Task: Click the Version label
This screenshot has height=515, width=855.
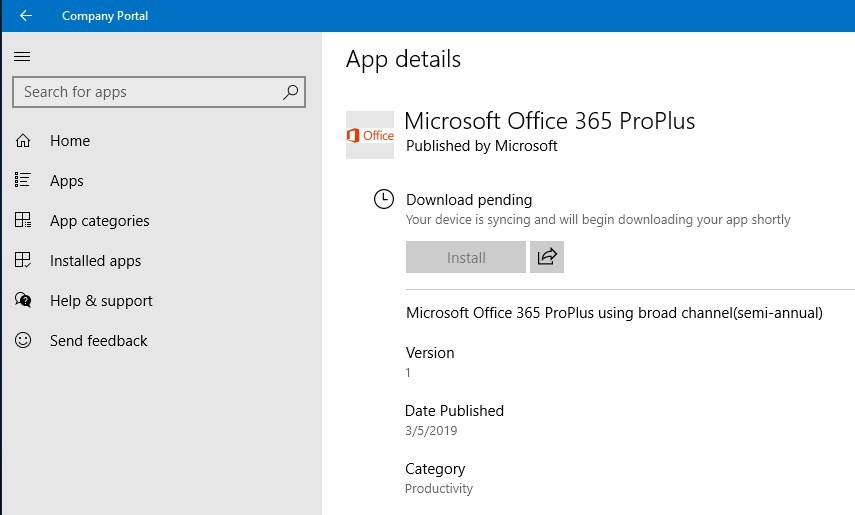Action: [x=430, y=353]
